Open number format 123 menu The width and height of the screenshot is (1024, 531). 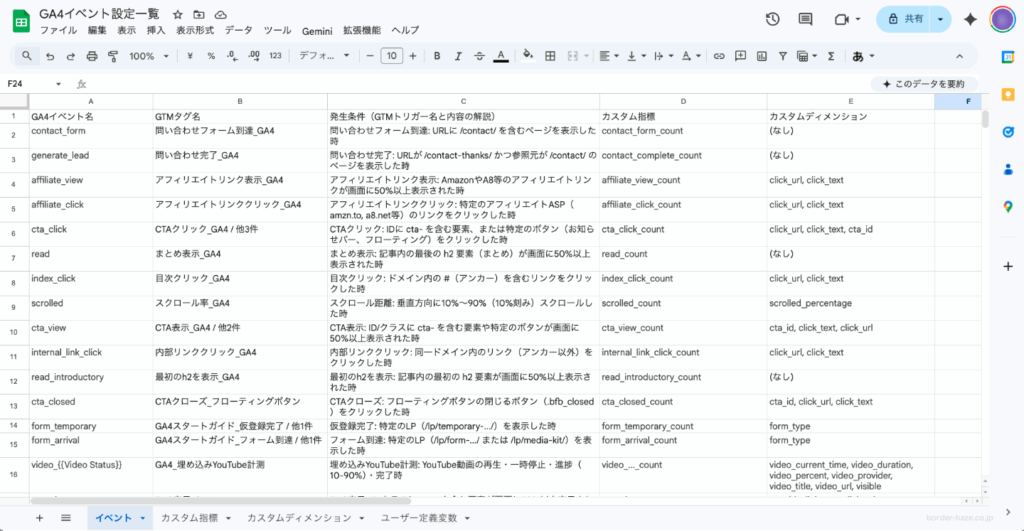[276, 56]
